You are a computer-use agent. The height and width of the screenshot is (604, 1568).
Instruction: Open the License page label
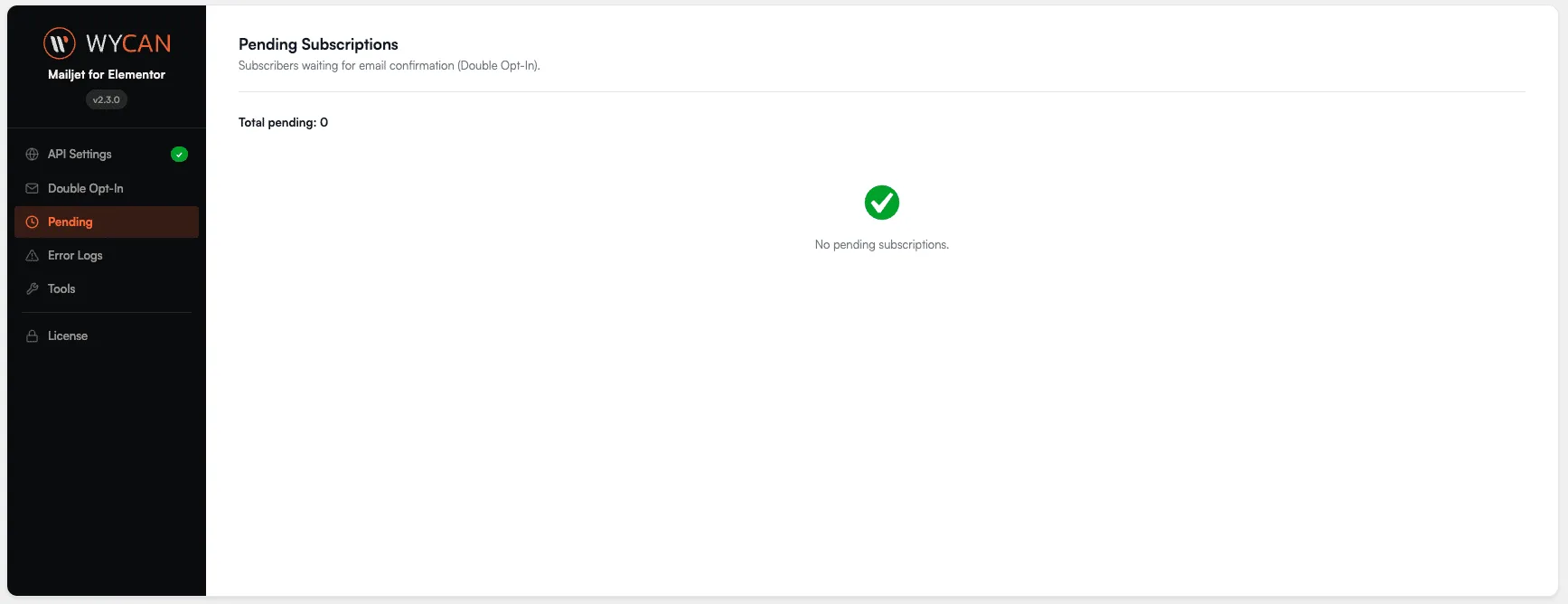click(x=68, y=335)
